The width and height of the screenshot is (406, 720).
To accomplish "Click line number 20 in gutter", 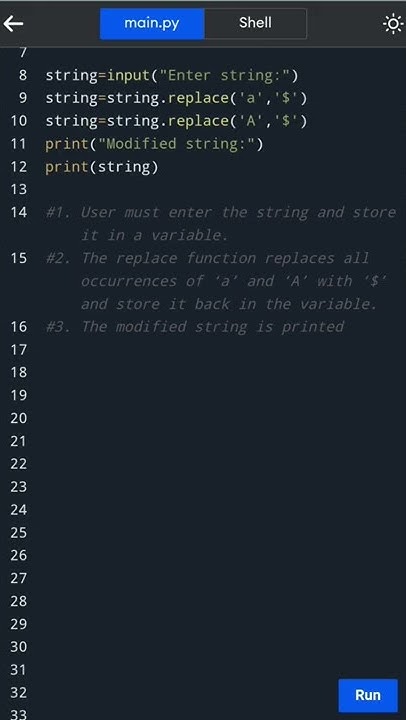I will click(x=18, y=418).
